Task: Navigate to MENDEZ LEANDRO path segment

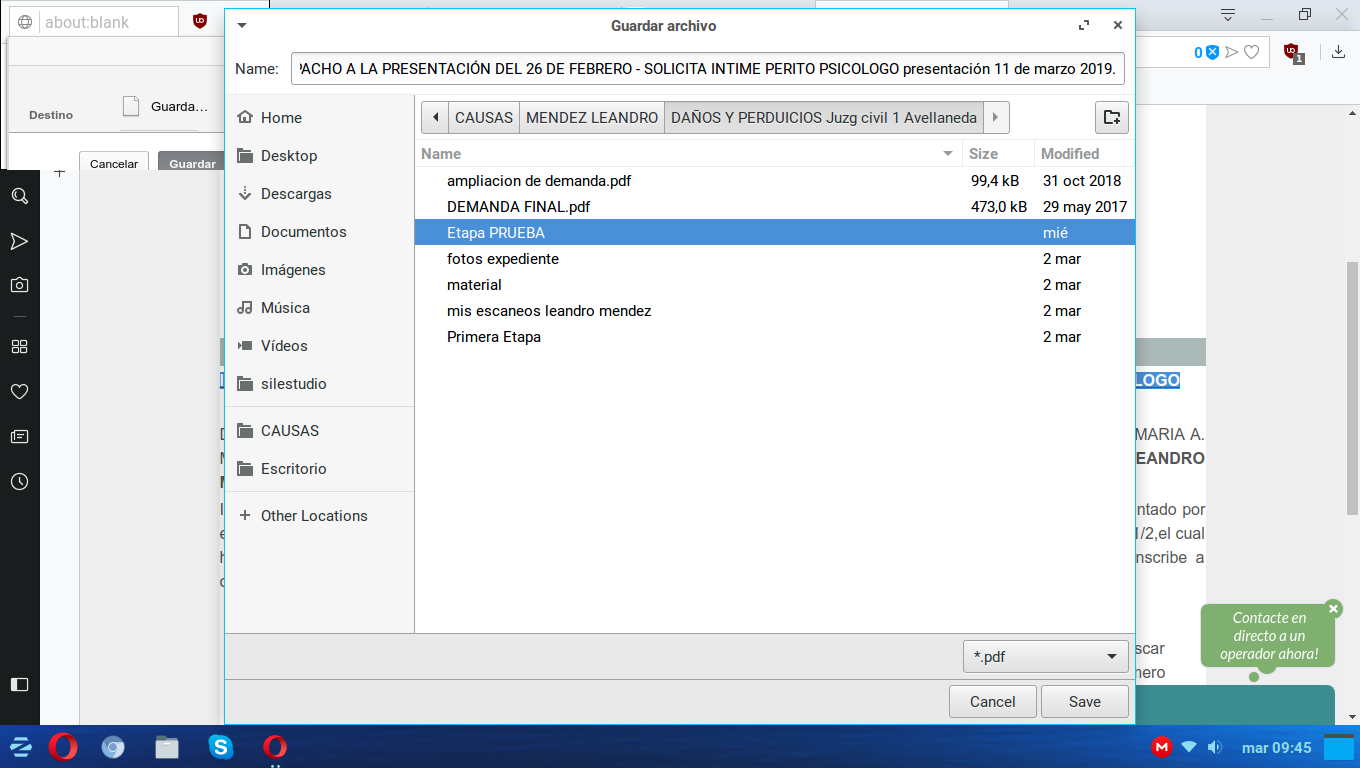Action: coord(591,117)
